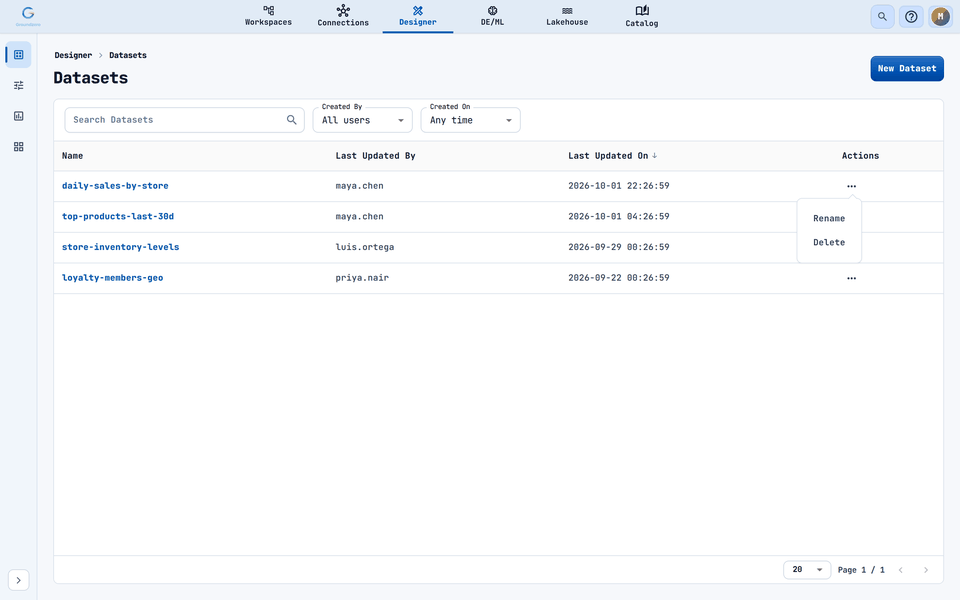960x600 pixels.
Task: Open the help question mark icon
Action: (911, 17)
